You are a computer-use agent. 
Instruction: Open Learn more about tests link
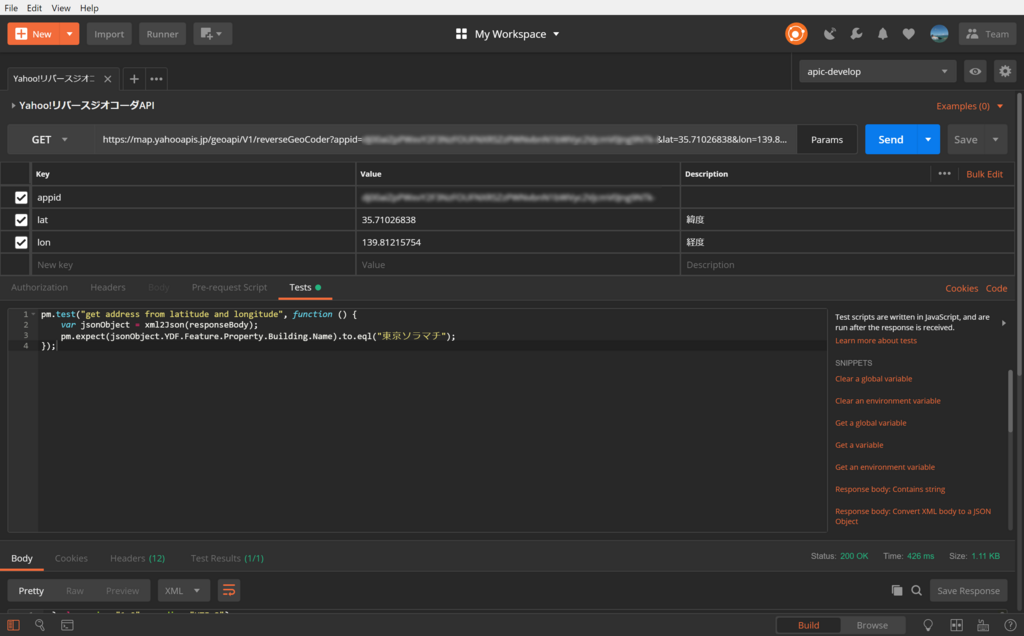pyautogui.click(x=876, y=341)
